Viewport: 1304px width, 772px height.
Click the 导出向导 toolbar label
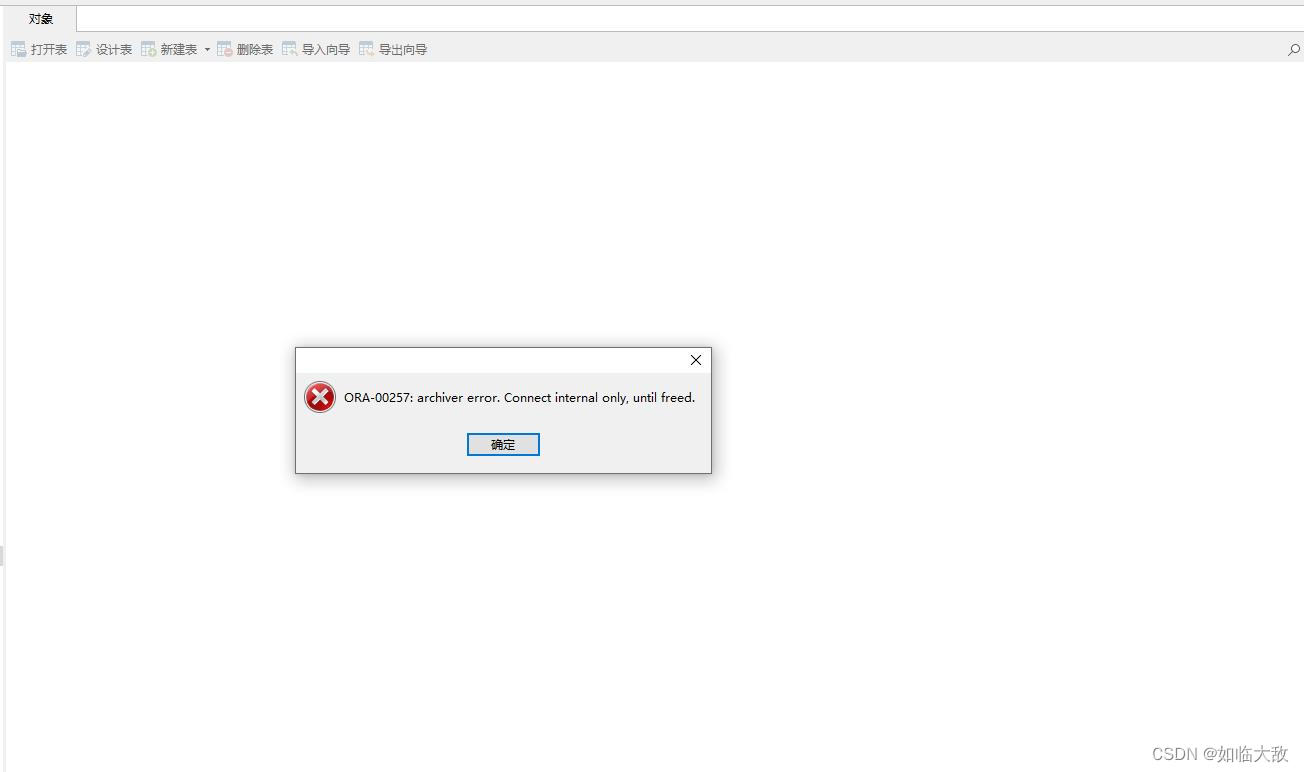click(x=403, y=49)
